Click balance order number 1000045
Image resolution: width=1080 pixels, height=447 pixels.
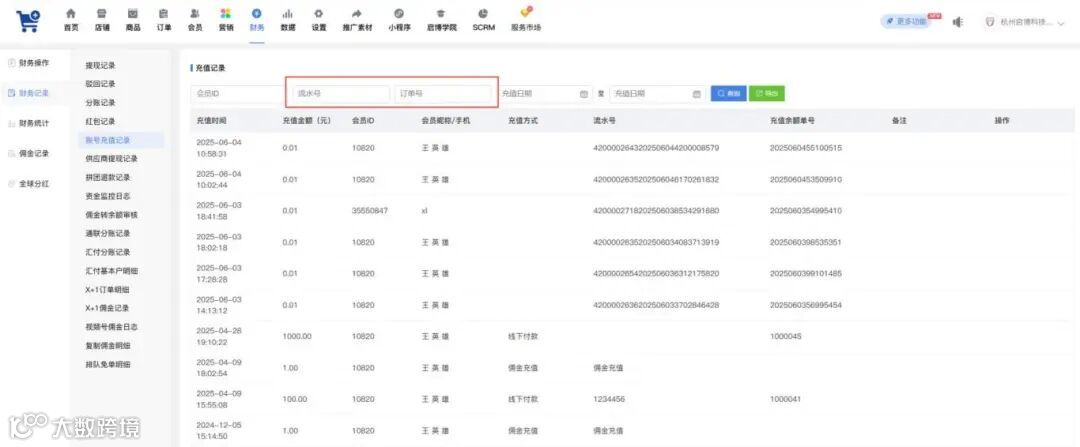coord(786,336)
